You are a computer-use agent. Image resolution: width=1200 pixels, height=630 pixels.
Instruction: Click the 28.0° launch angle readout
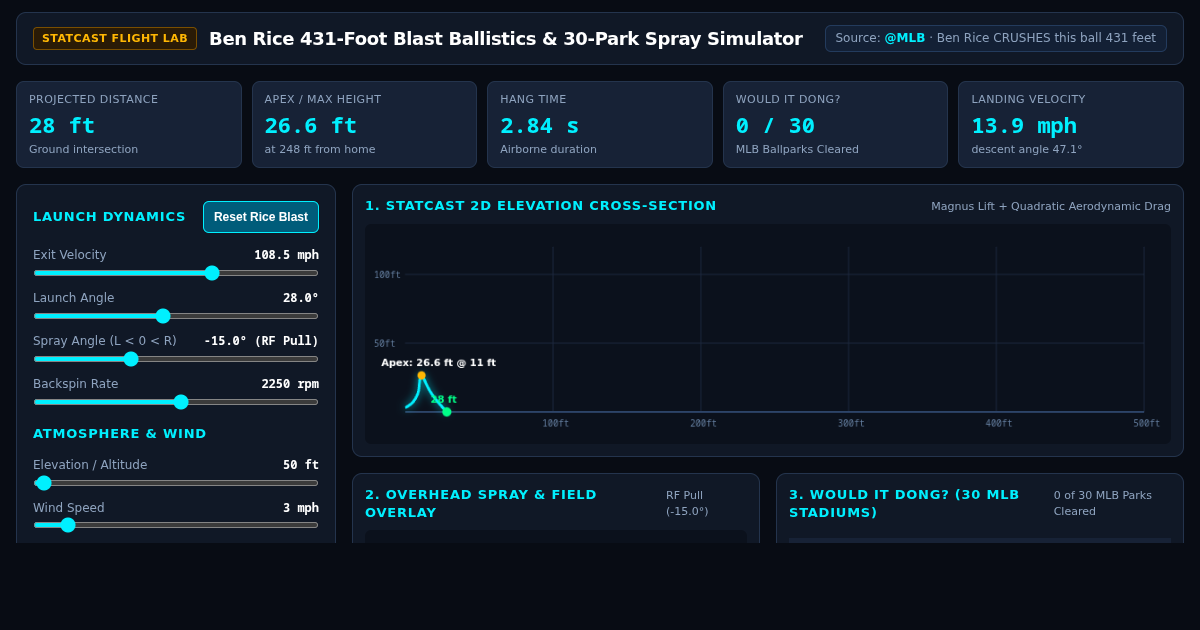tap(301, 298)
